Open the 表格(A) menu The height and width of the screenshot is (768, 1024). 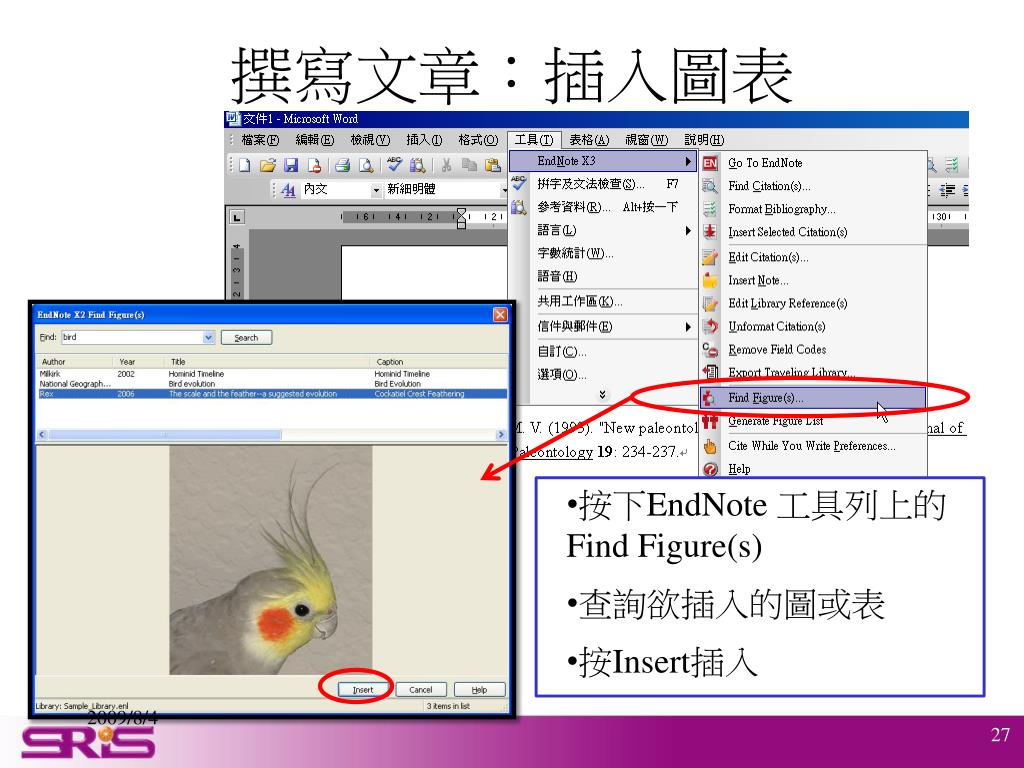[x=589, y=140]
